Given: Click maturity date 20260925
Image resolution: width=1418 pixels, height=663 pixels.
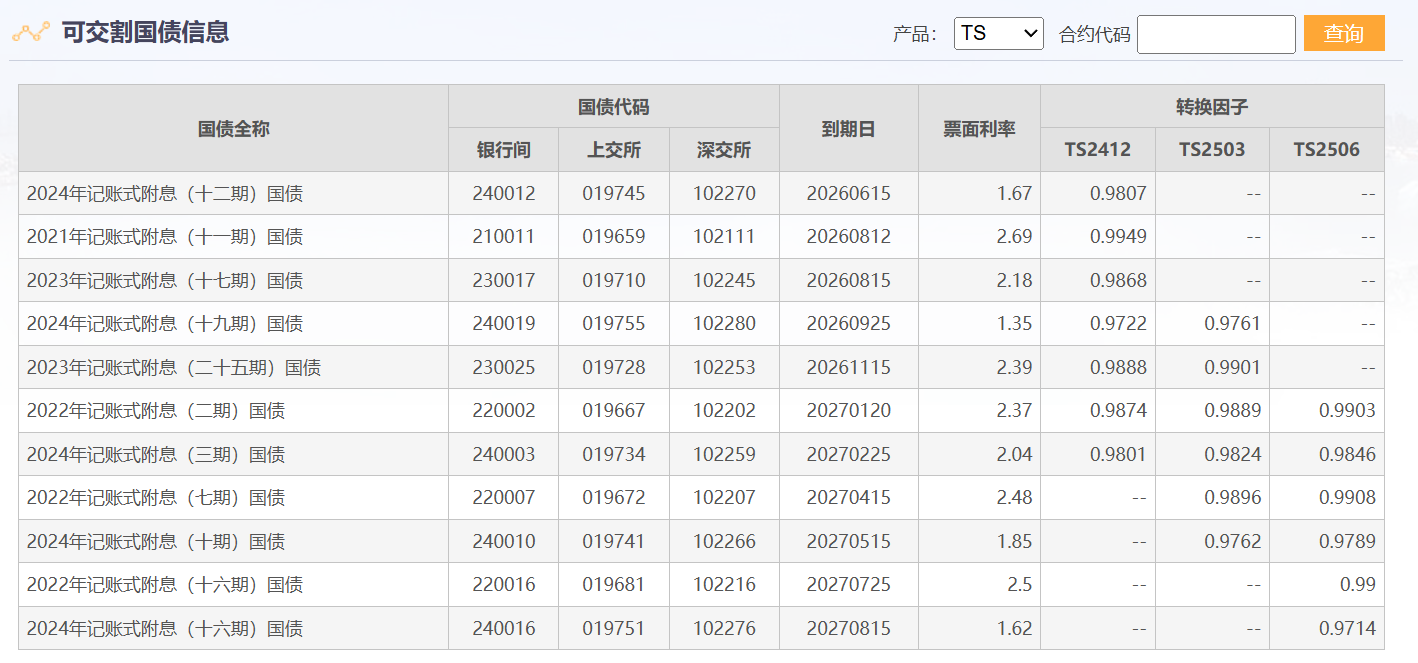Looking at the screenshot, I should pyautogui.click(x=848, y=324).
